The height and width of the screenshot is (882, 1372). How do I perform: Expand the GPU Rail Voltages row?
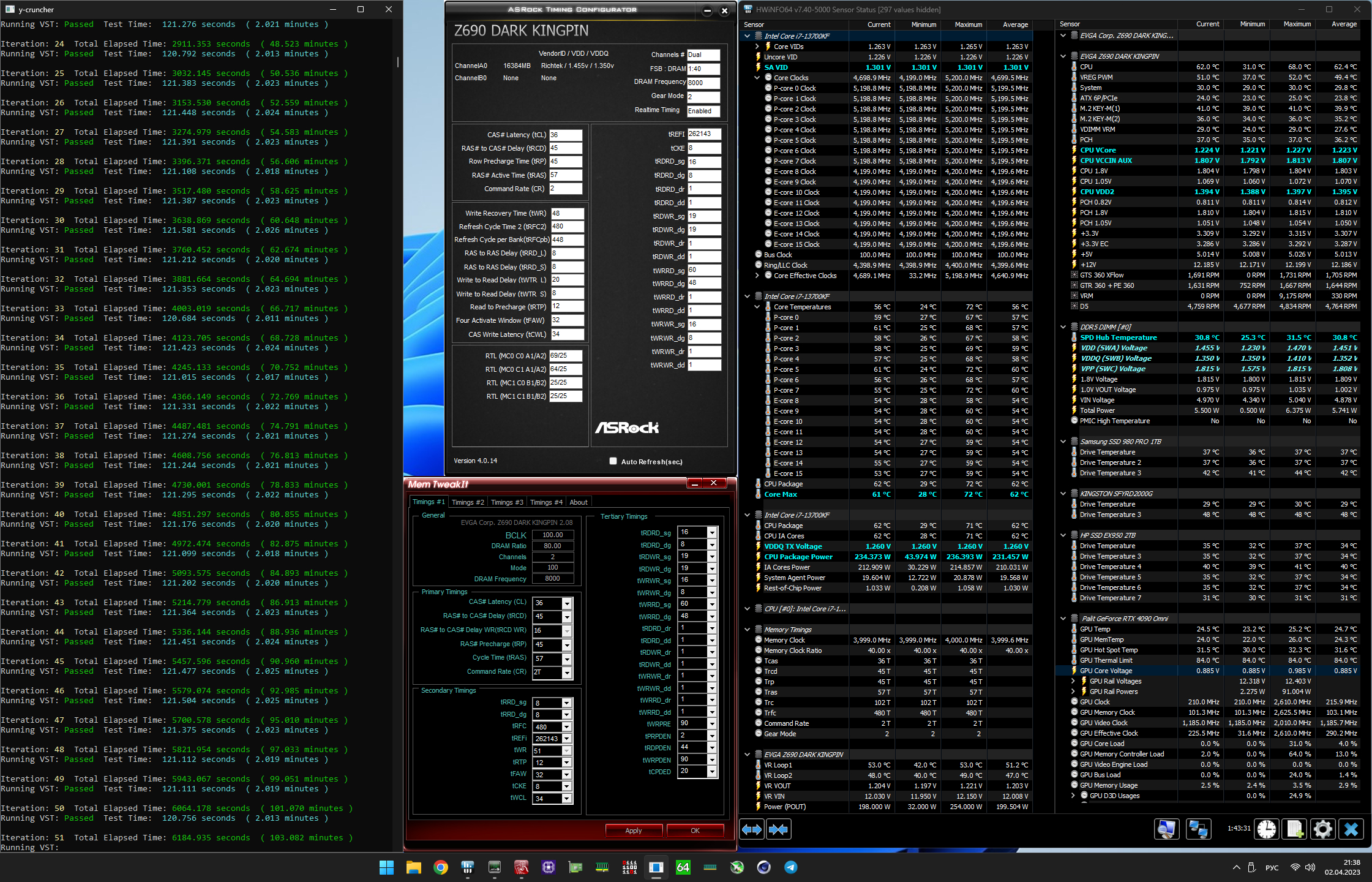[1073, 681]
